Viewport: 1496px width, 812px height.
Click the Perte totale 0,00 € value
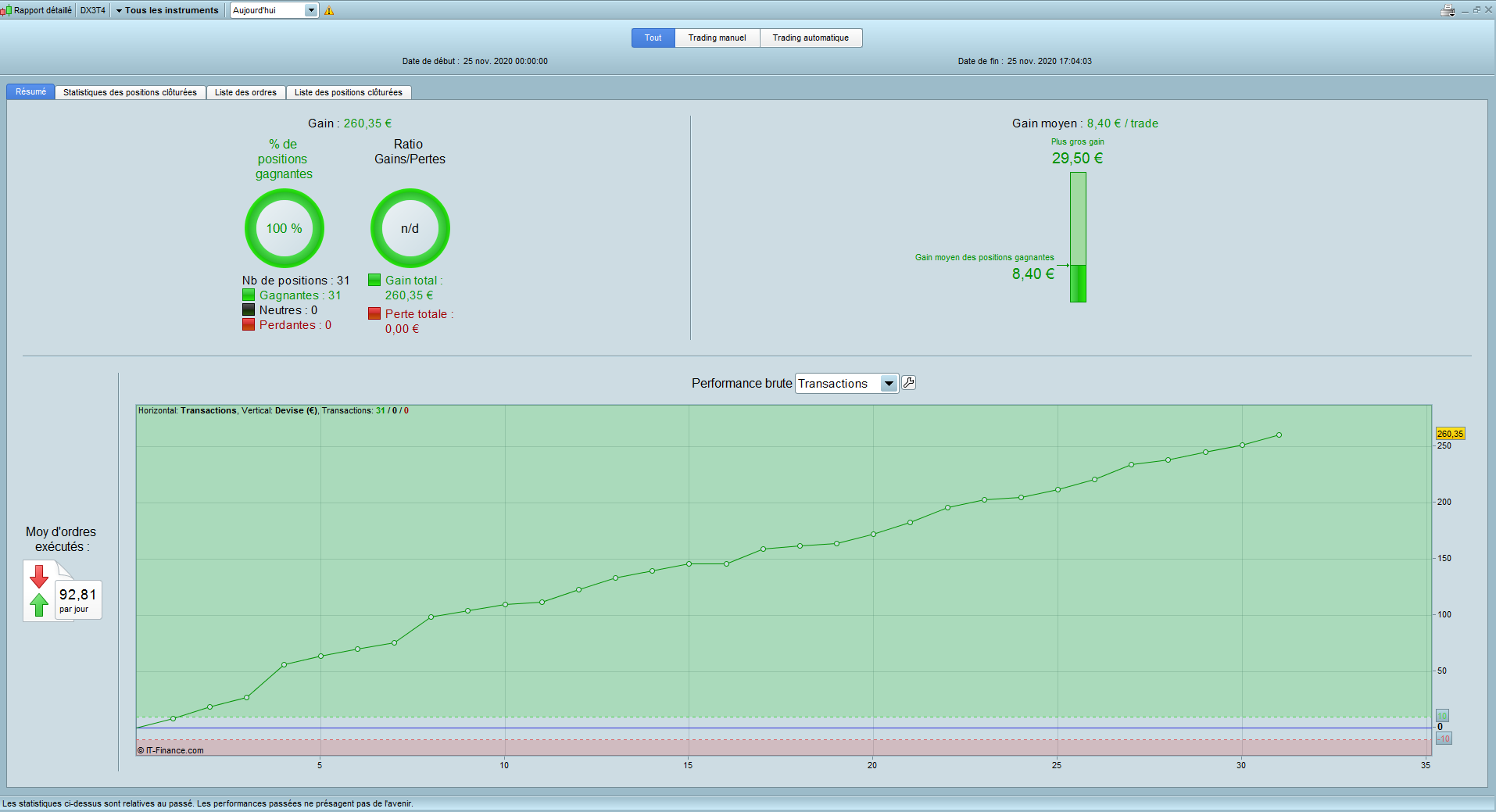click(402, 329)
